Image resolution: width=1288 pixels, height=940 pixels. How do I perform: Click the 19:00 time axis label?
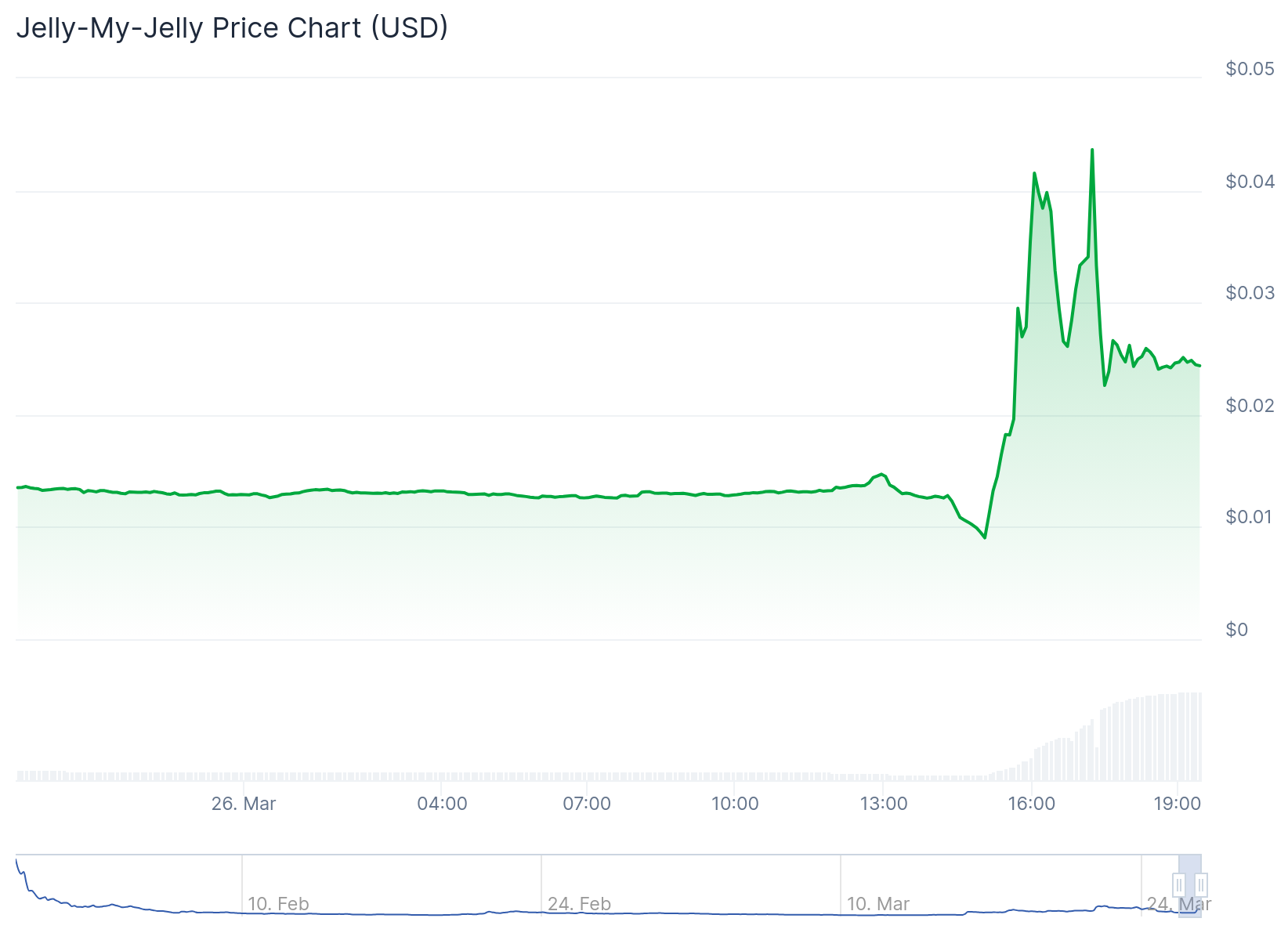click(1178, 804)
